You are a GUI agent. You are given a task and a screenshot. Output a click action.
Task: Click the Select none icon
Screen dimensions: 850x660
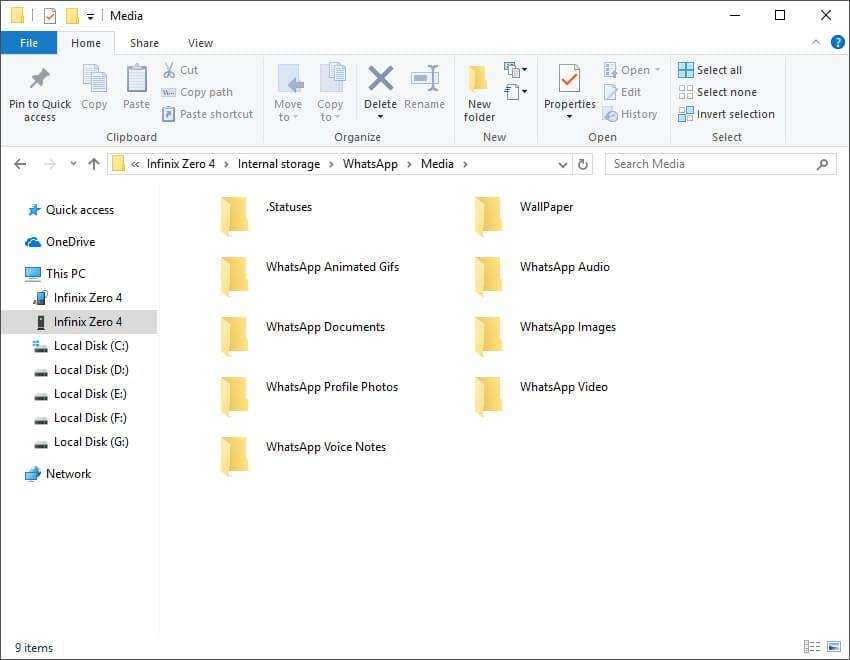coord(686,92)
